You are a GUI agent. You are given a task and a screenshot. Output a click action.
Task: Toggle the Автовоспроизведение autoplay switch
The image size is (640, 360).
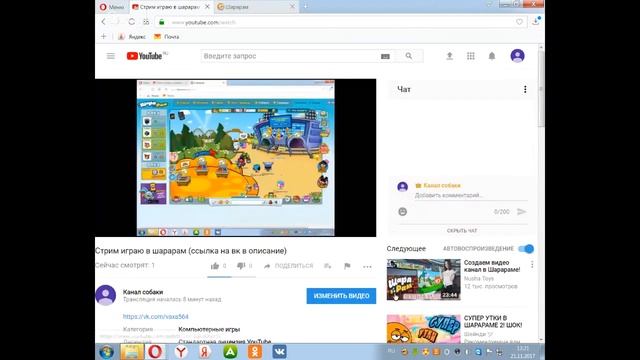pos(526,249)
